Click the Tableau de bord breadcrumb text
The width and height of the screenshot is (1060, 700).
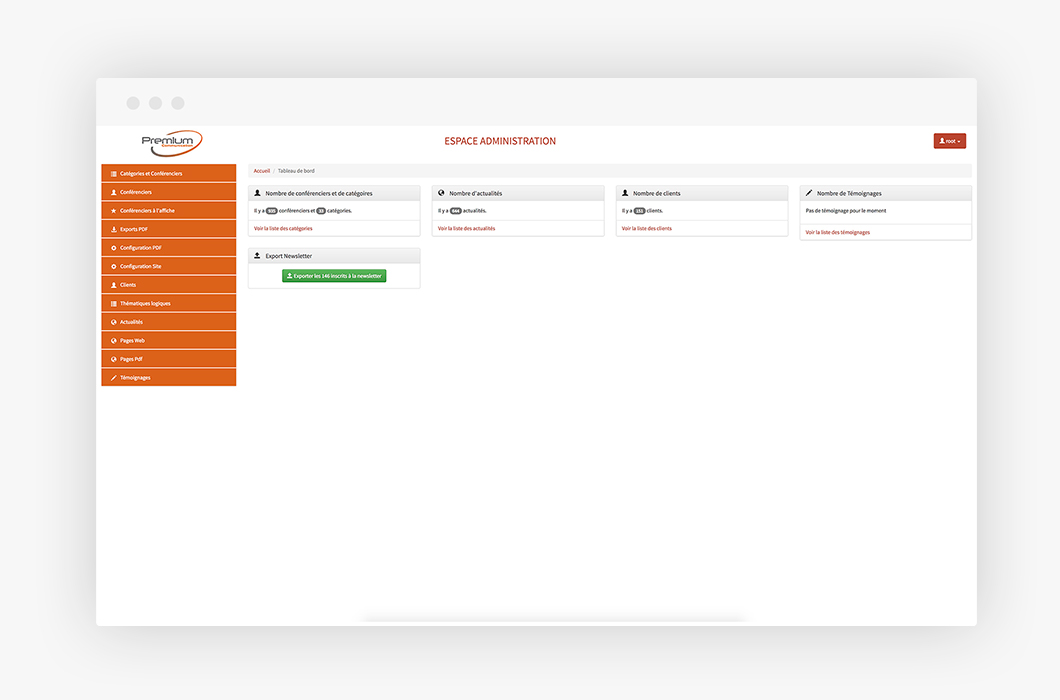point(296,171)
